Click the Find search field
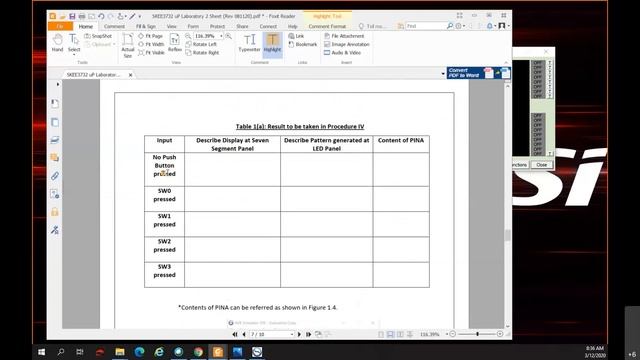The height and width of the screenshot is (360, 640). 425,26
